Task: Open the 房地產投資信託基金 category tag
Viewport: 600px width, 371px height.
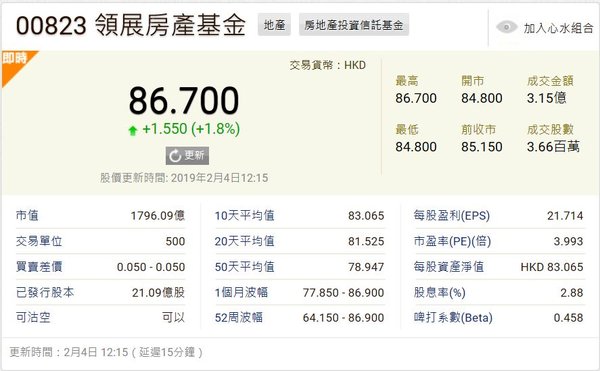Action: [354, 25]
